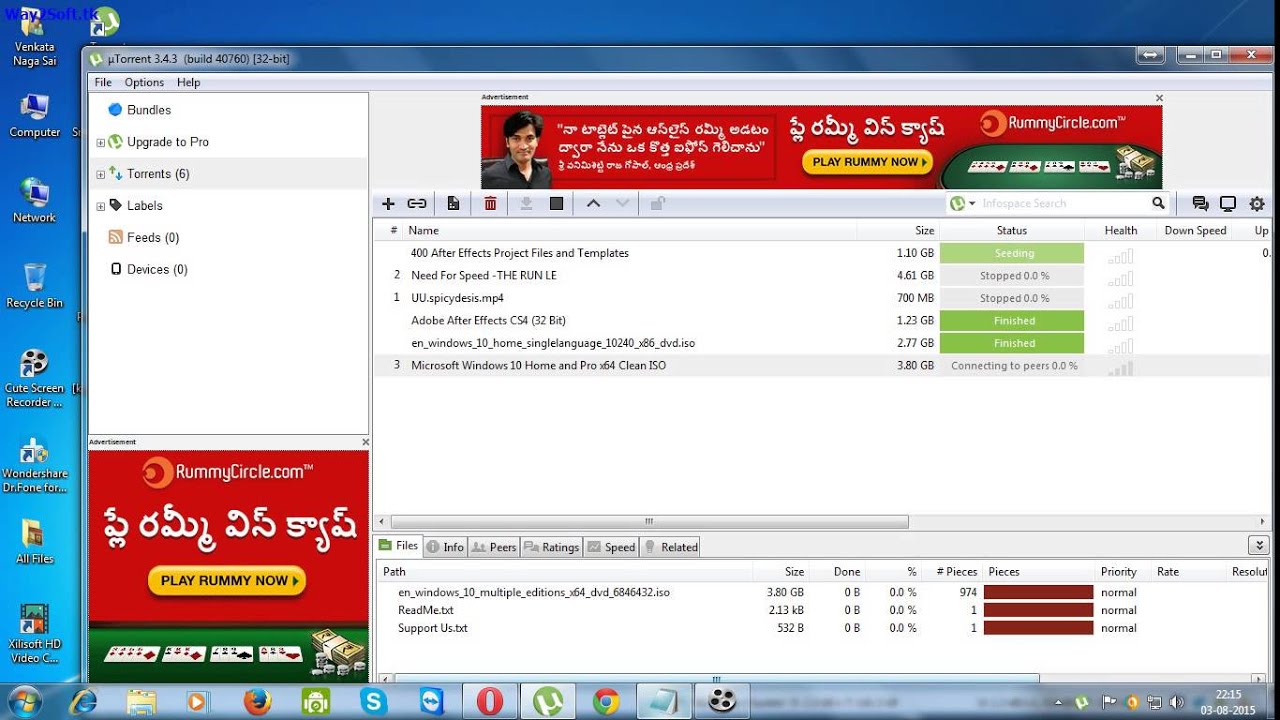Image resolution: width=1280 pixels, height=720 pixels.
Task: Open Feeds (0) in sidebar
Action: pos(153,238)
